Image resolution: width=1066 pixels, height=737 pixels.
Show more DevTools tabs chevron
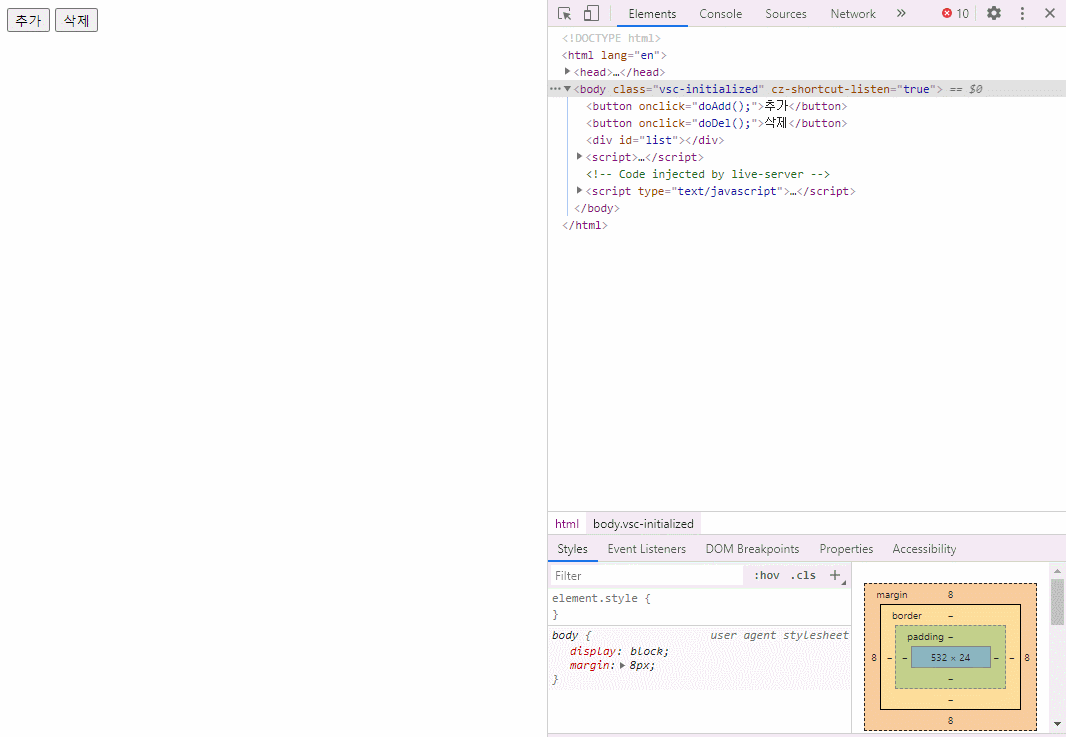(901, 14)
